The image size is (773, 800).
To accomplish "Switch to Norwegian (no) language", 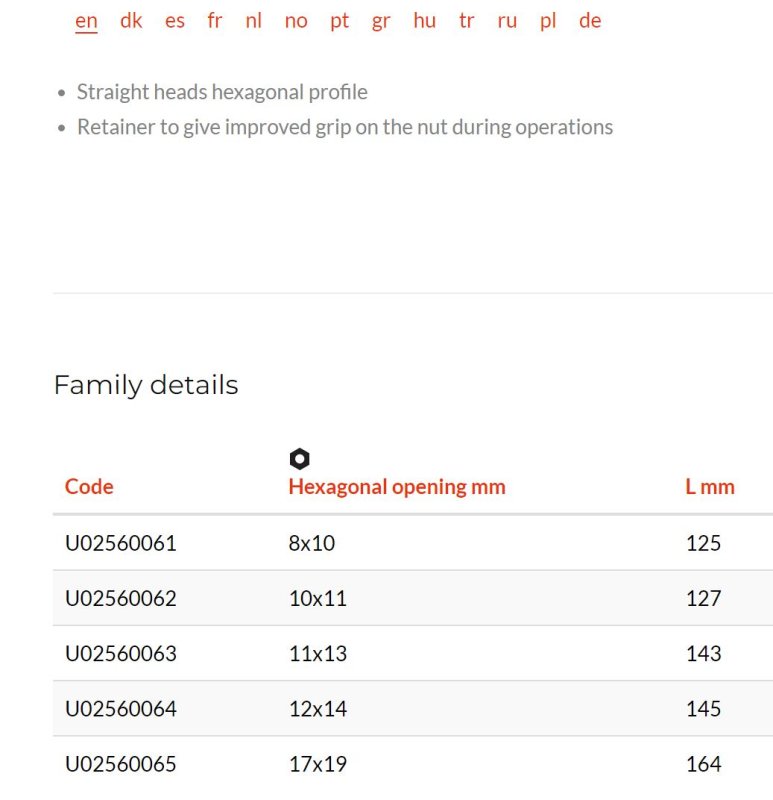I will click(296, 21).
